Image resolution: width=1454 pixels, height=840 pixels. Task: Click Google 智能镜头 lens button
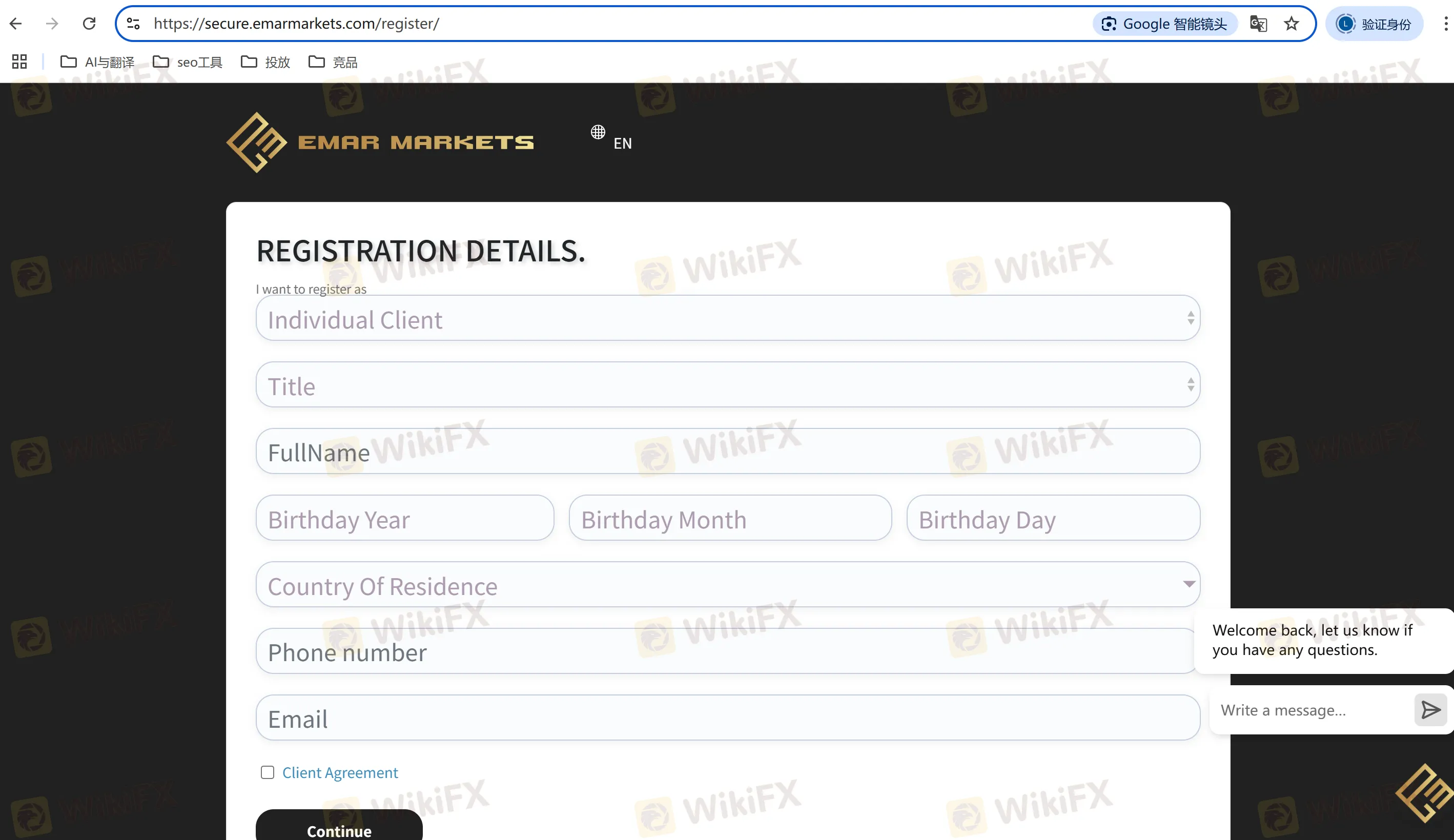(x=1165, y=24)
